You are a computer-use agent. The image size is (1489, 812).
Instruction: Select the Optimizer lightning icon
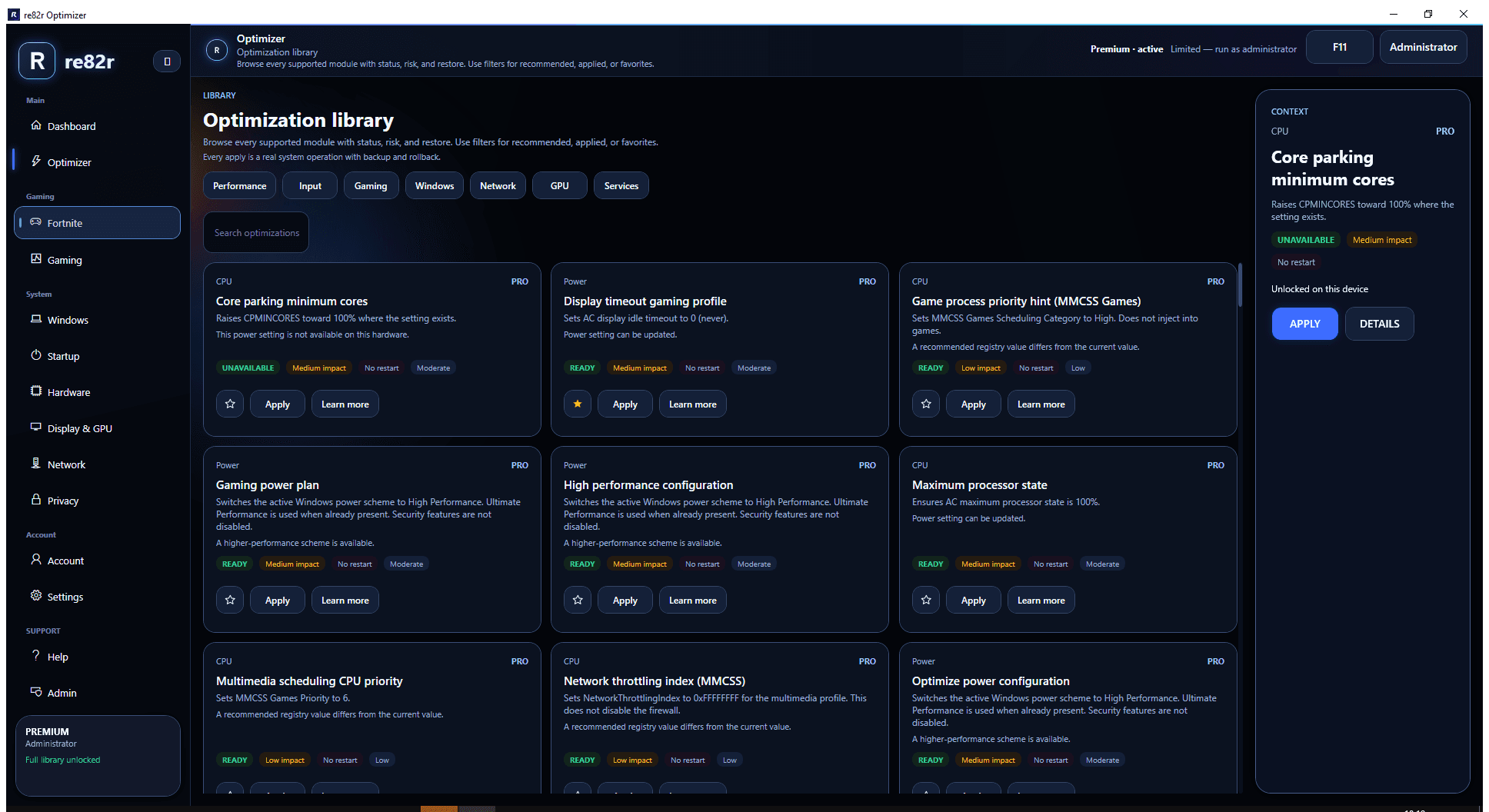pos(36,161)
